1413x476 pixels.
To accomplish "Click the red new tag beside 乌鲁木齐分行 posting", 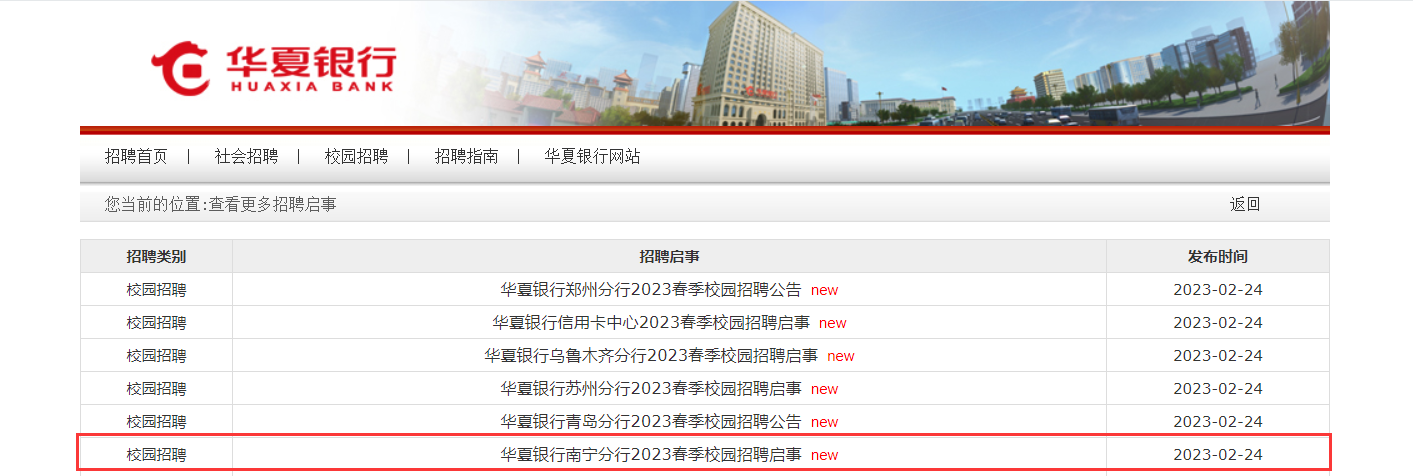I will 841,357.
